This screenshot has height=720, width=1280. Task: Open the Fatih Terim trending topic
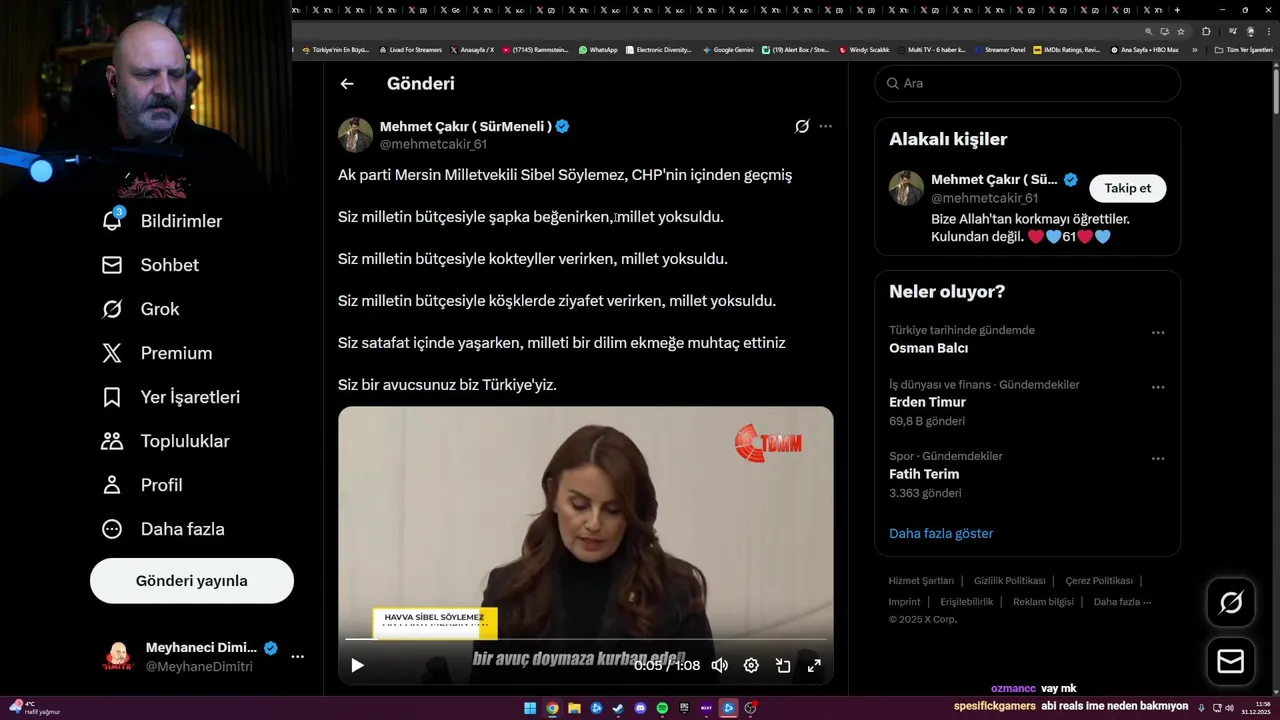pyautogui.click(x=924, y=474)
